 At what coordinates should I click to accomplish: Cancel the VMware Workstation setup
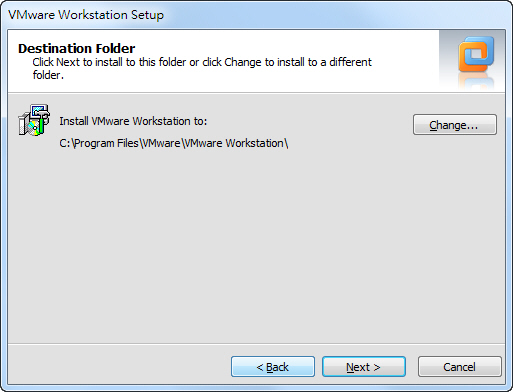point(460,367)
